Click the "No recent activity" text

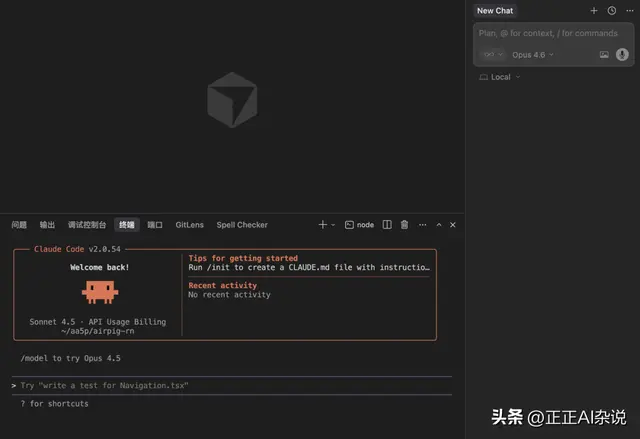pyautogui.click(x=229, y=295)
